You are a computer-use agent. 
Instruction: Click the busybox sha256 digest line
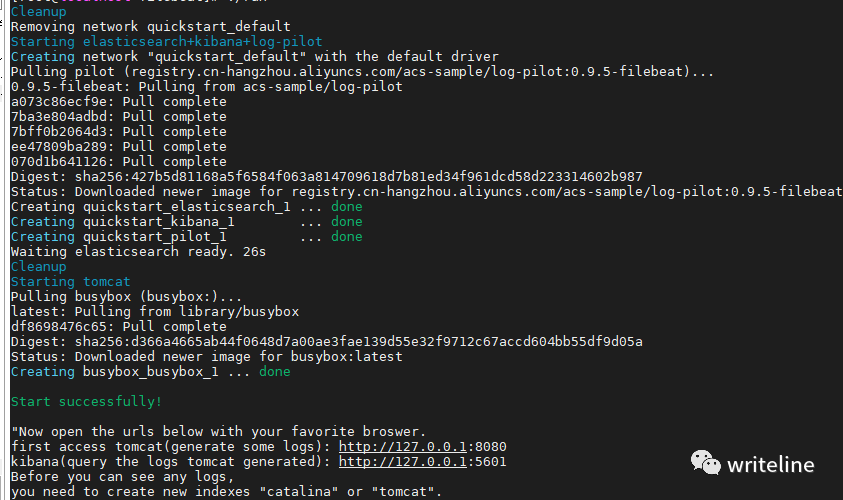coord(326,342)
